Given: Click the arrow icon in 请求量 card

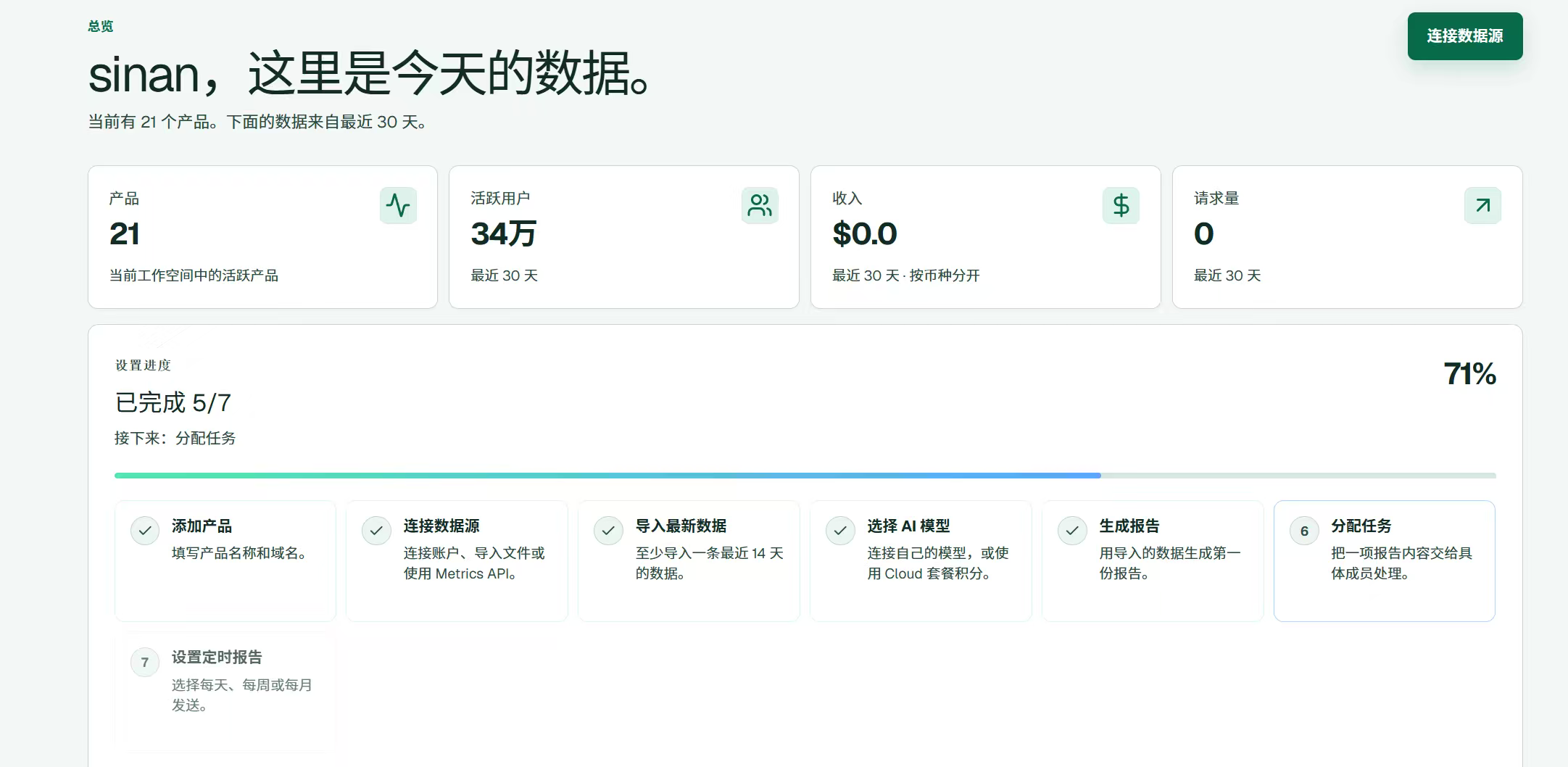Looking at the screenshot, I should click(x=1482, y=205).
